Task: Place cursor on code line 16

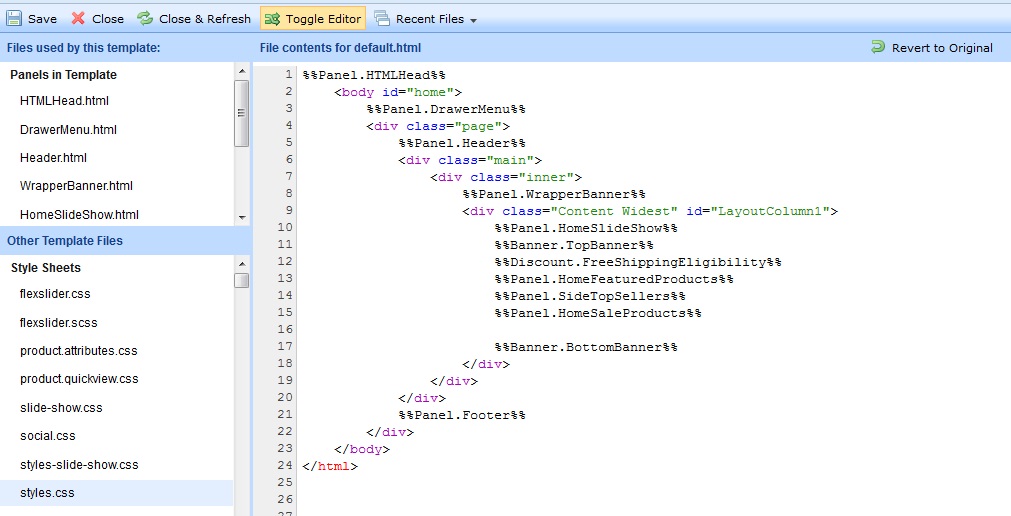Action: [x=500, y=330]
